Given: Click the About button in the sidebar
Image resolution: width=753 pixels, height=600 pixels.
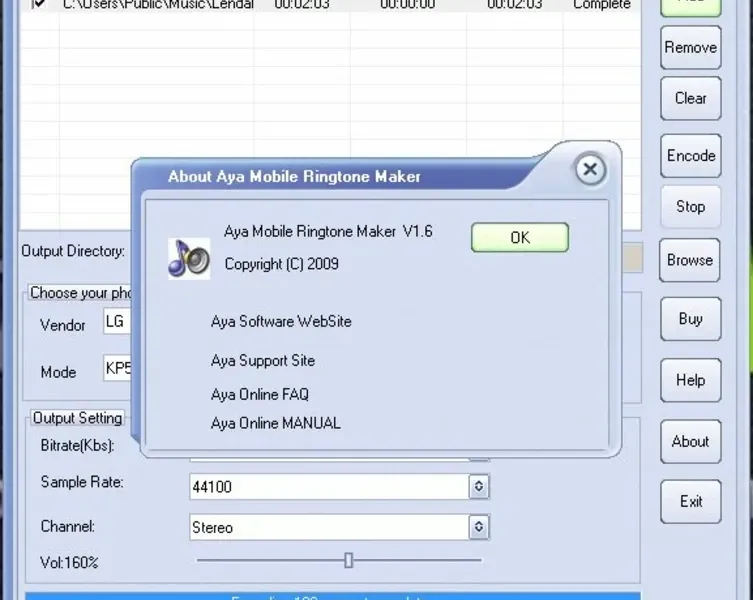Looking at the screenshot, I should pyautogui.click(x=691, y=441).
